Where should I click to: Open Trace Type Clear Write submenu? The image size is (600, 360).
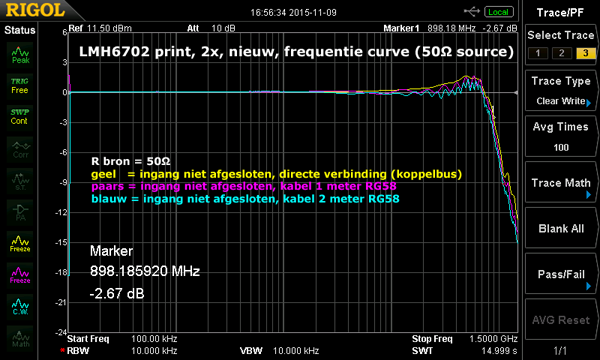[561, 91]
